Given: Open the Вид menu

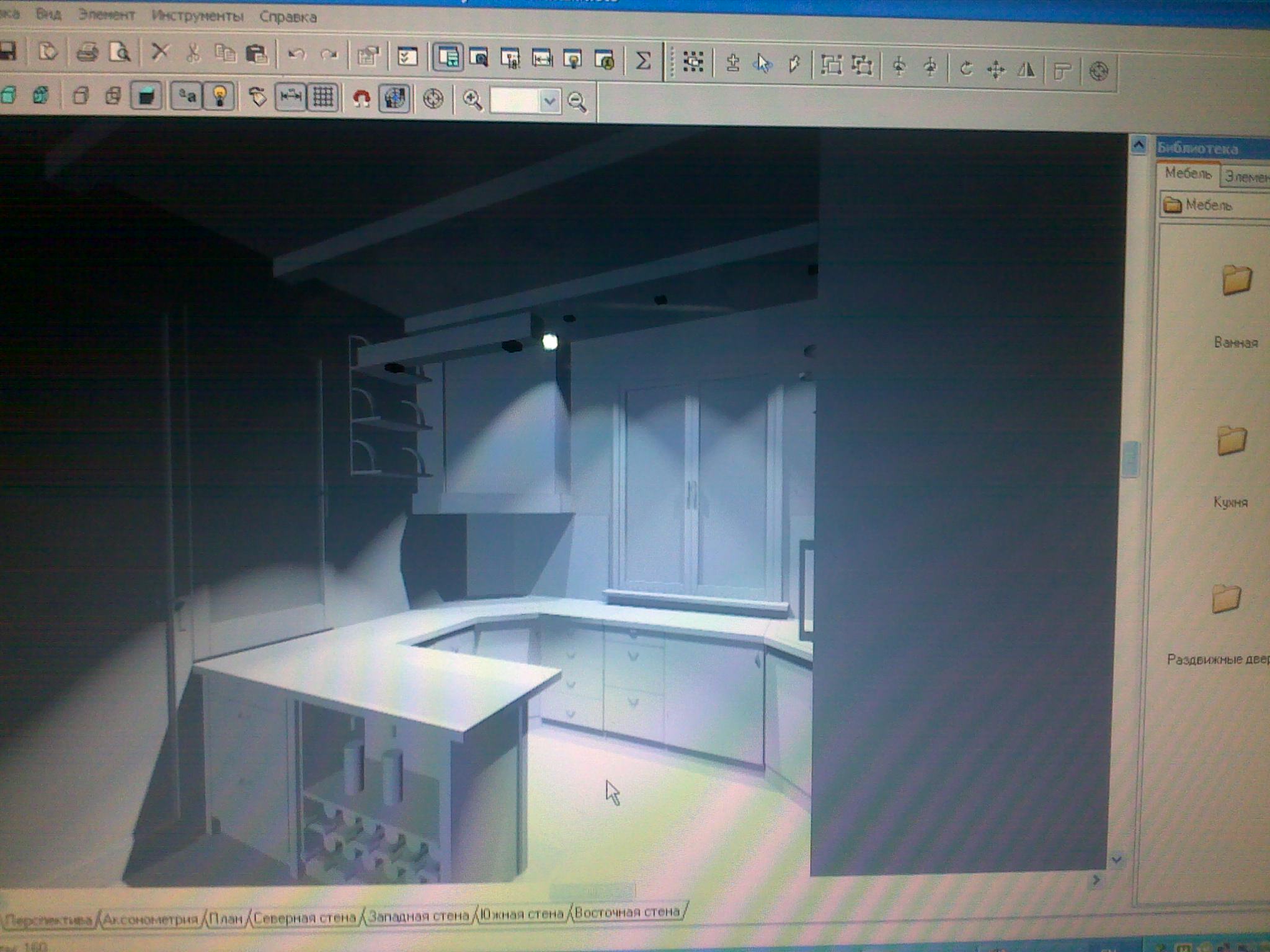Looking at the screenshot, I should coord(48,15).
